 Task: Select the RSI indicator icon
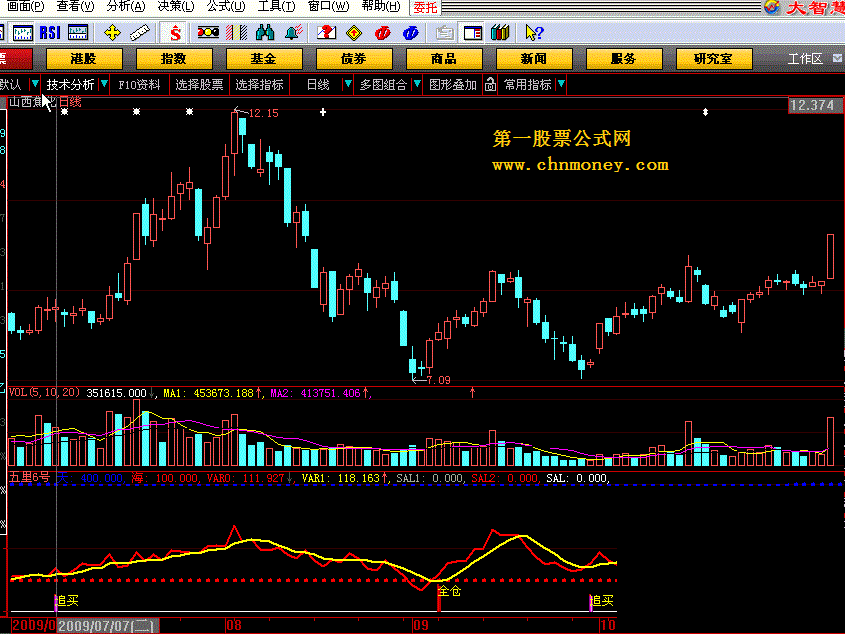(x=50, y=33)
